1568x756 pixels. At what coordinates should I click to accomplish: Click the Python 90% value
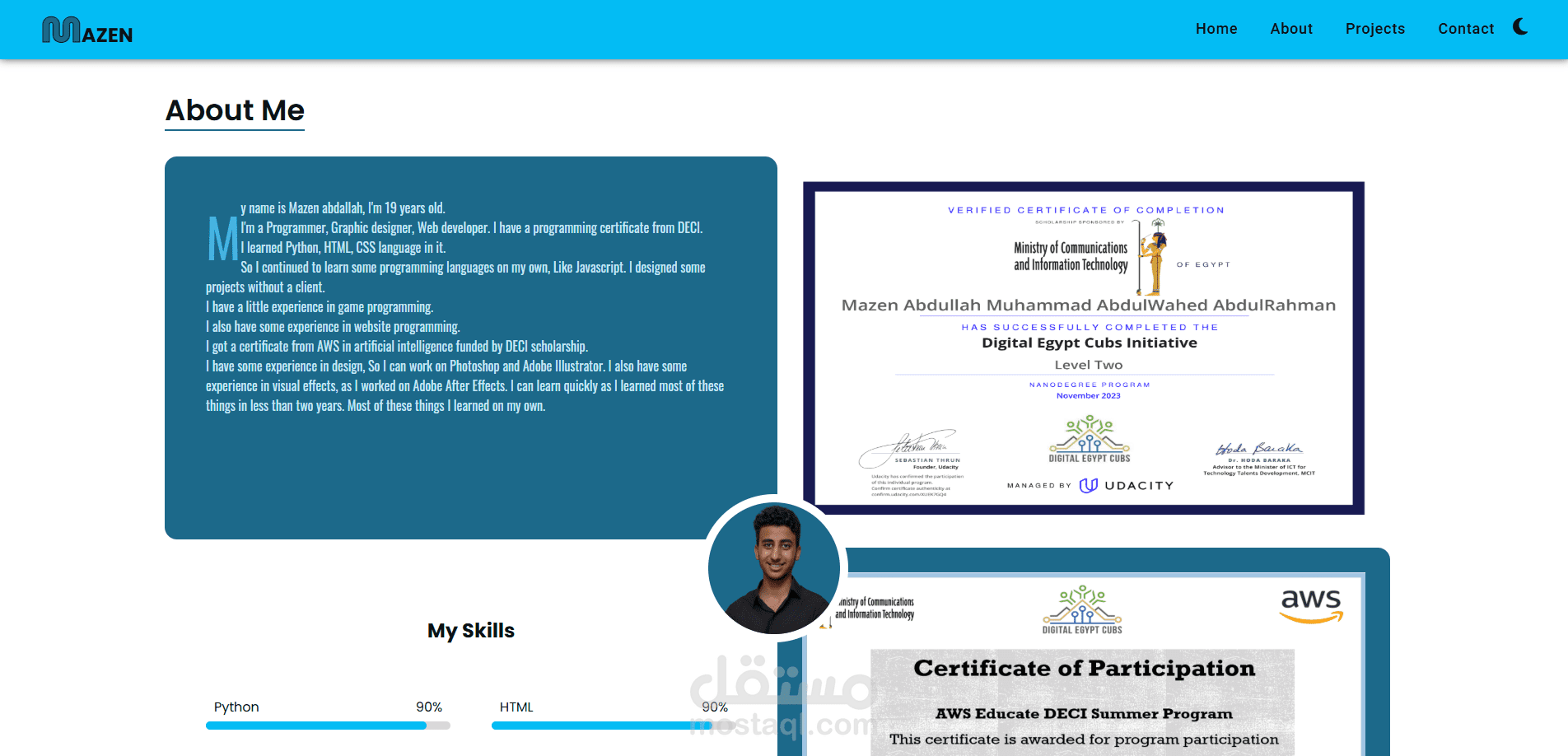(x=429, y=707)
